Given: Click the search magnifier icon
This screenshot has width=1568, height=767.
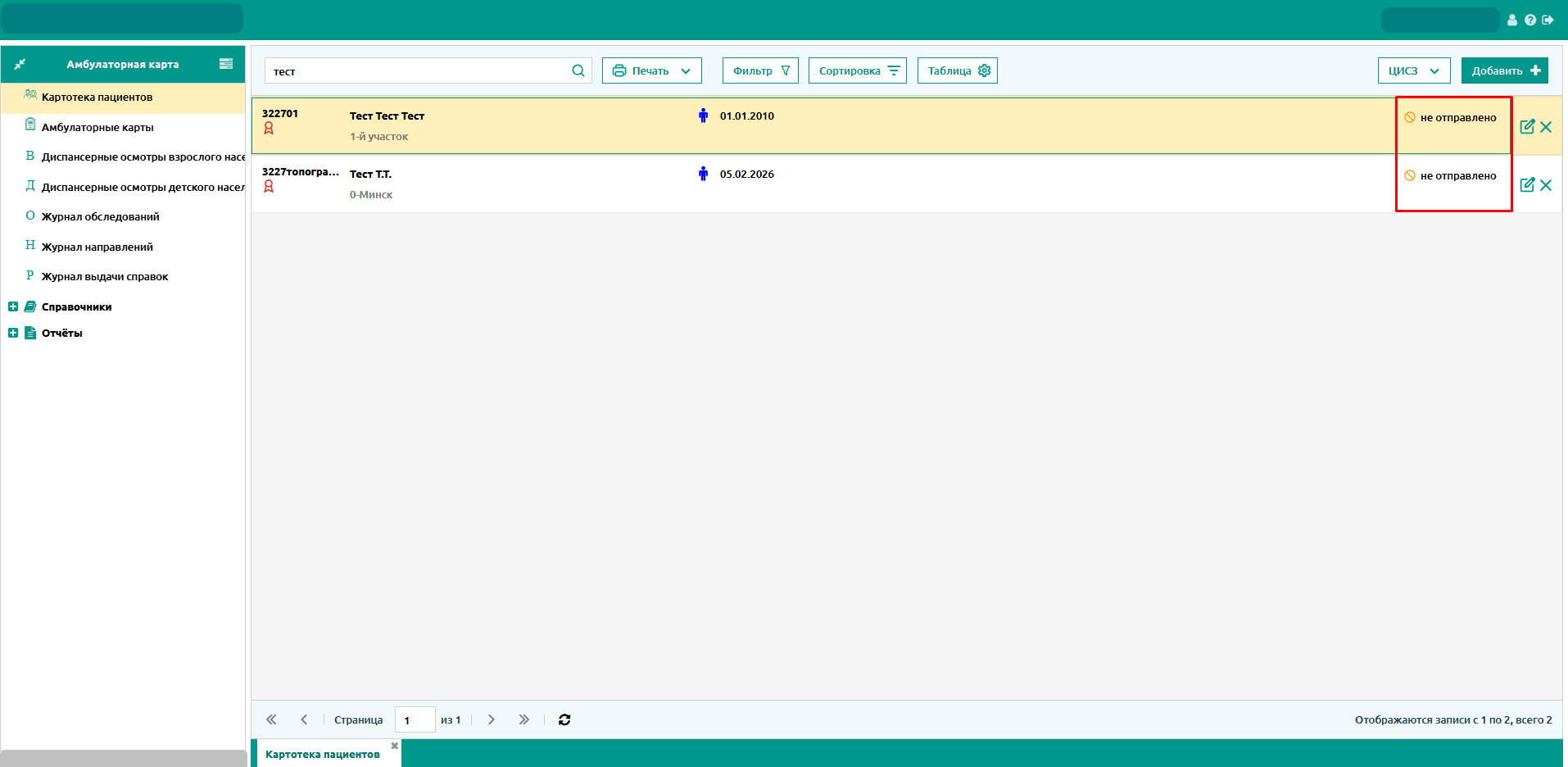Looking at the screenshot, I should [x=578, y=70].
